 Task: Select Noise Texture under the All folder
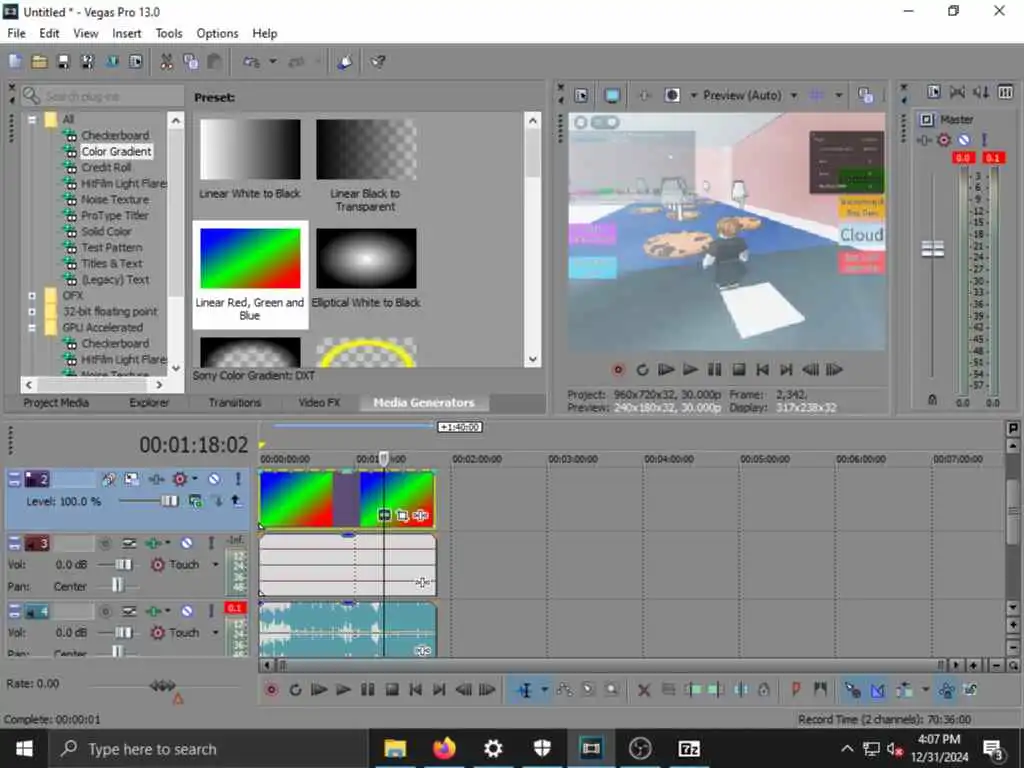115,200
